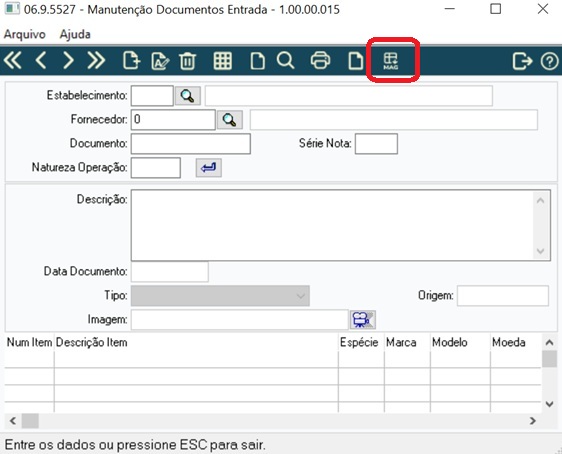Open image viewer camera button
This screenshot has width=562, height=454.
[x=363, y=320]
